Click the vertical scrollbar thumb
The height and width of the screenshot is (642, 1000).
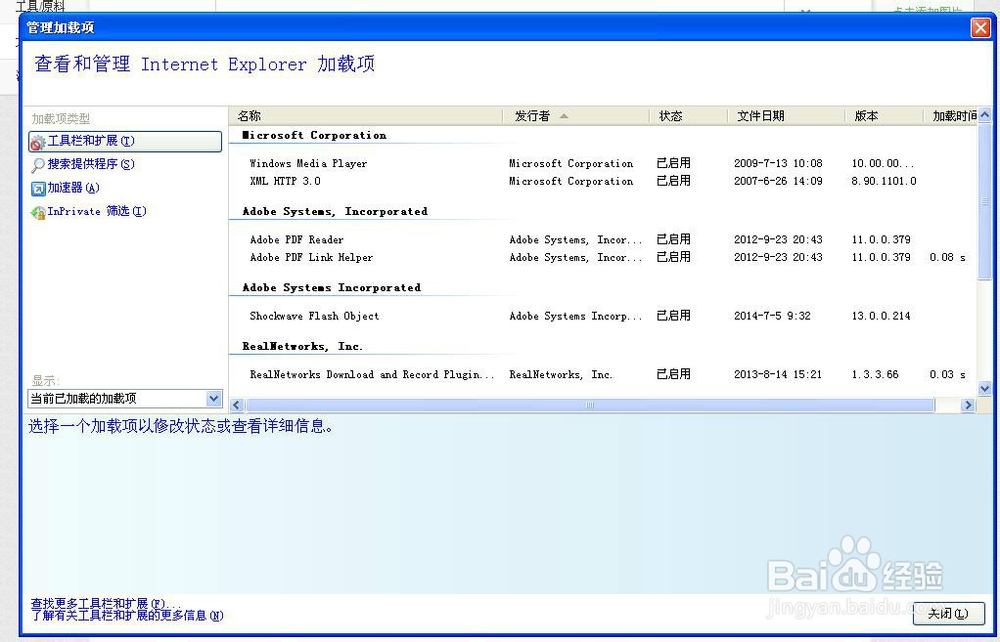coord(985,201)
